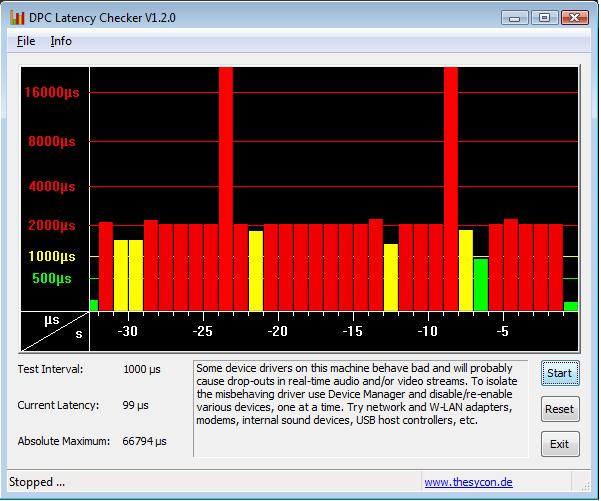Click the Stopped status bar text
Screen dimensions: 601x501
(x=37, y=482)
